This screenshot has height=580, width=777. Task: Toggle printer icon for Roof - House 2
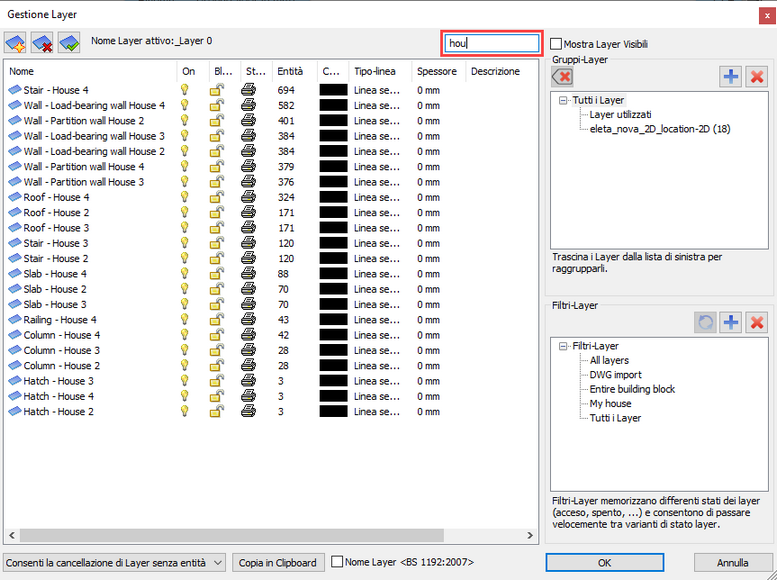pos(248,213)
